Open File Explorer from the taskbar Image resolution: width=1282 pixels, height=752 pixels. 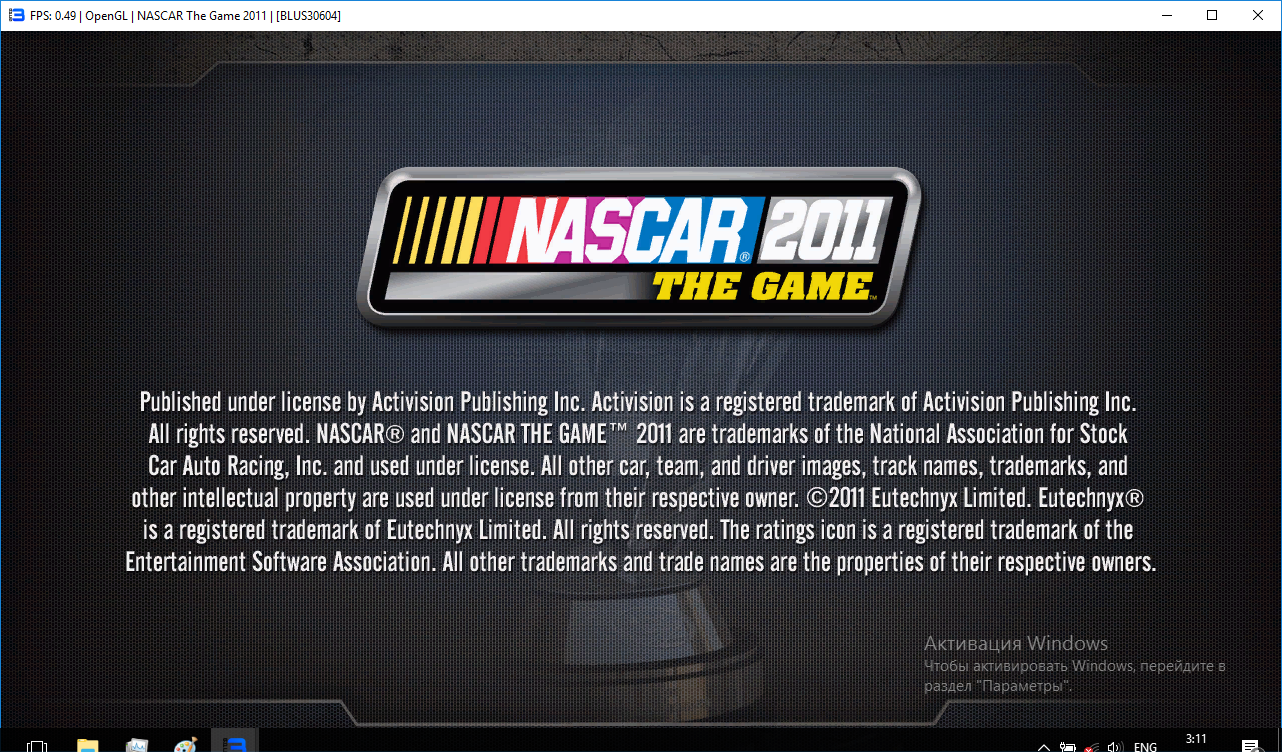pyautogui.click(x=88, y=745)
